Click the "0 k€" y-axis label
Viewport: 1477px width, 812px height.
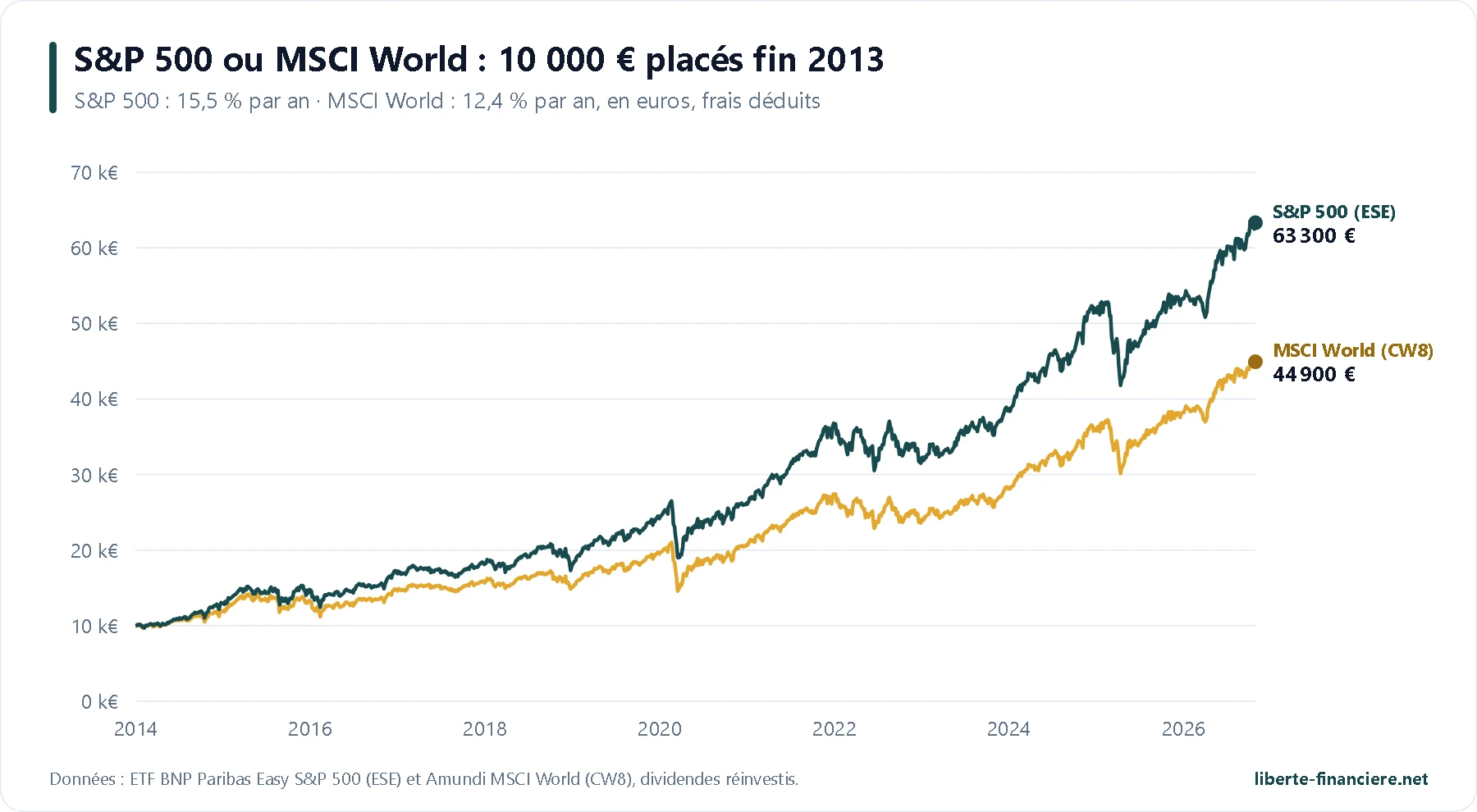point(99,702)
